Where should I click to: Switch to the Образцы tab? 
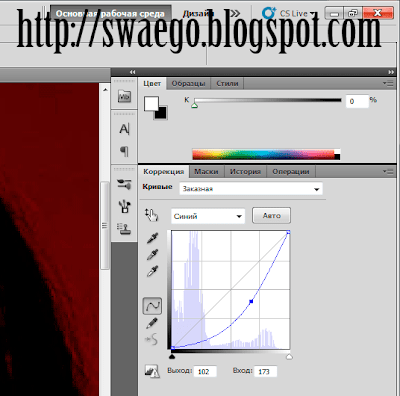[x=188, y=83]
